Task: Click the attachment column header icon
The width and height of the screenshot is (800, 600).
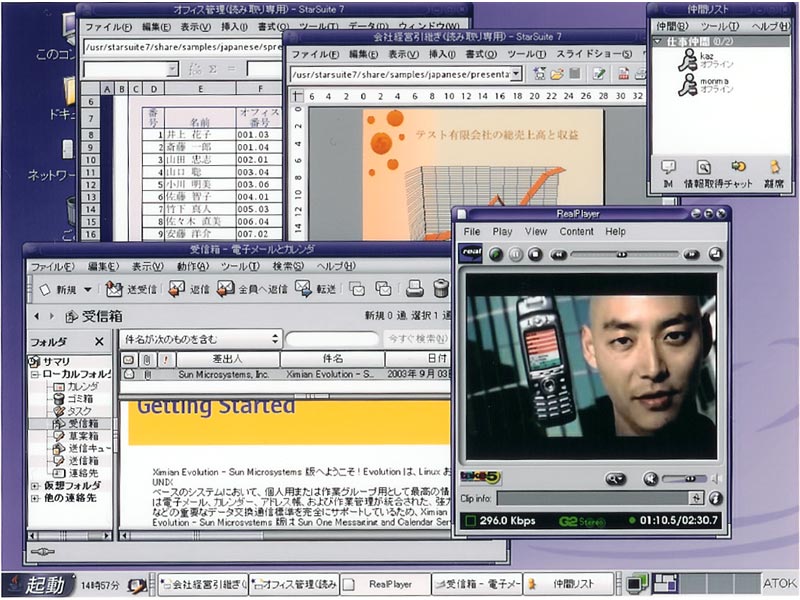Action: coord(147,360)
